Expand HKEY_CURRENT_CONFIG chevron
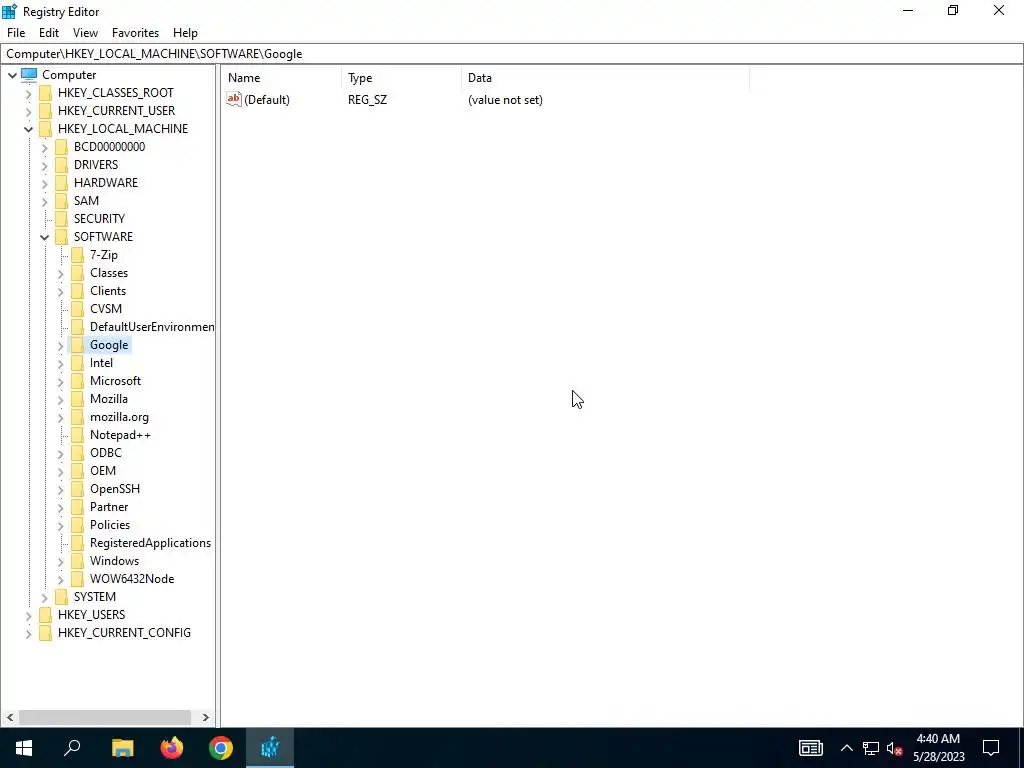The height and width of the screenshot is (768, 1024). (x=28, y=633)
